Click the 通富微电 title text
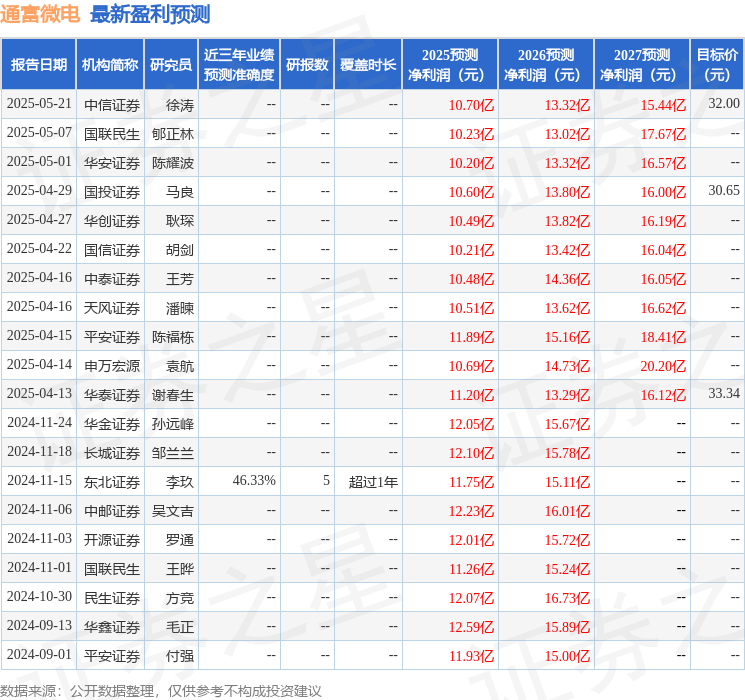This screenshot has height=700, width=745. 40,15
